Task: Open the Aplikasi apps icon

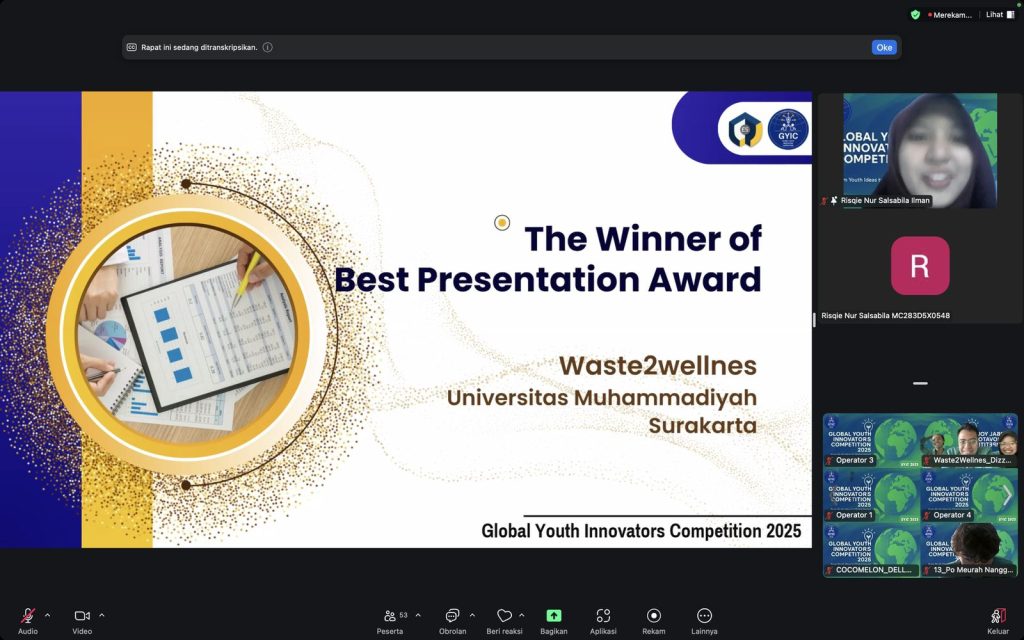Action: click(x=603, y=616)
